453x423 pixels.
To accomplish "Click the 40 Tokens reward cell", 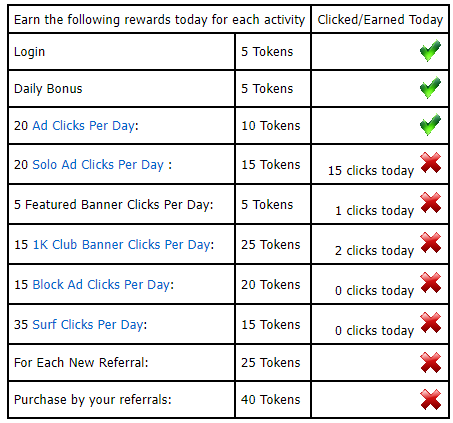I will point(273,400).
